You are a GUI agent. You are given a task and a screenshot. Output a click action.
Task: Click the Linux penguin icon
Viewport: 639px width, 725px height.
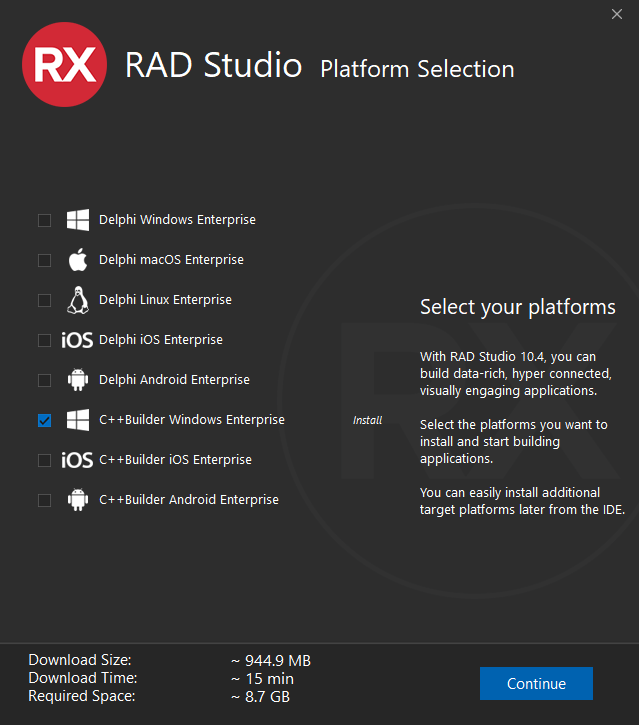78,300
